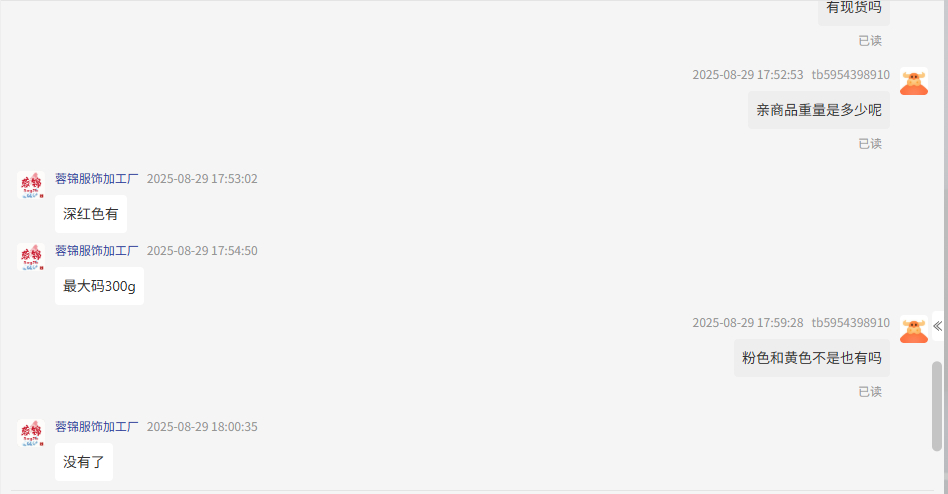Screen dimensions: 948x494
Task: Click seller name 蓉锦服饰加工厂 at 18:00:35
Action: [97, 427]
